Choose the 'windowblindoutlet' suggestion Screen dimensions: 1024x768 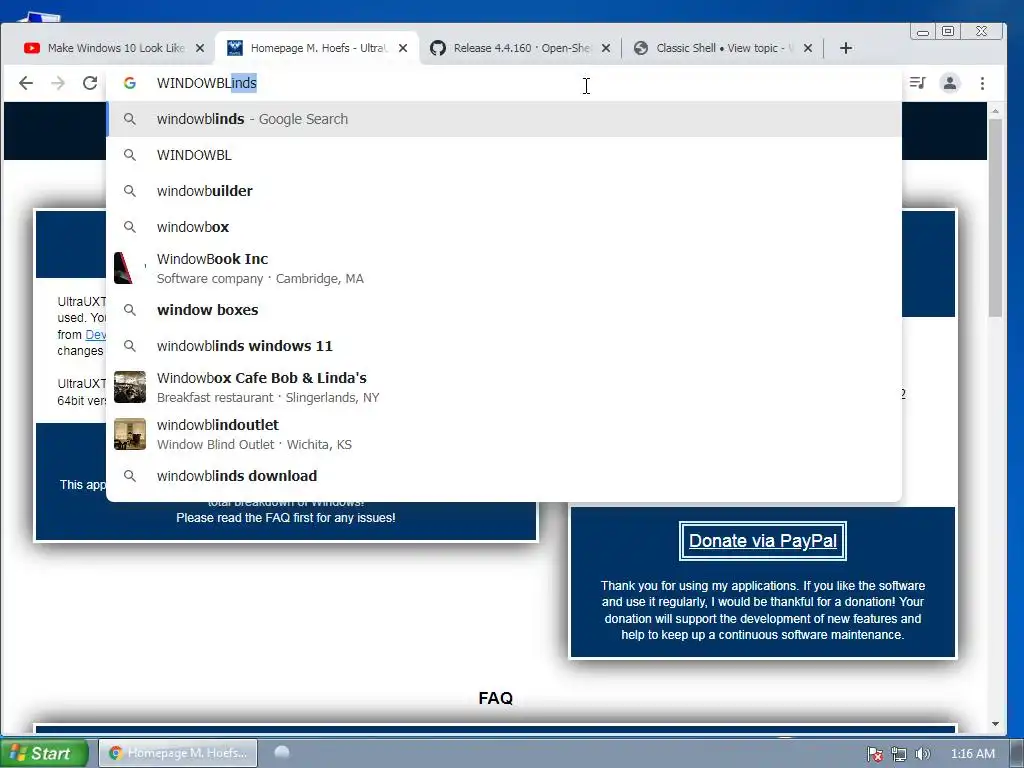[x=504, y=434]
